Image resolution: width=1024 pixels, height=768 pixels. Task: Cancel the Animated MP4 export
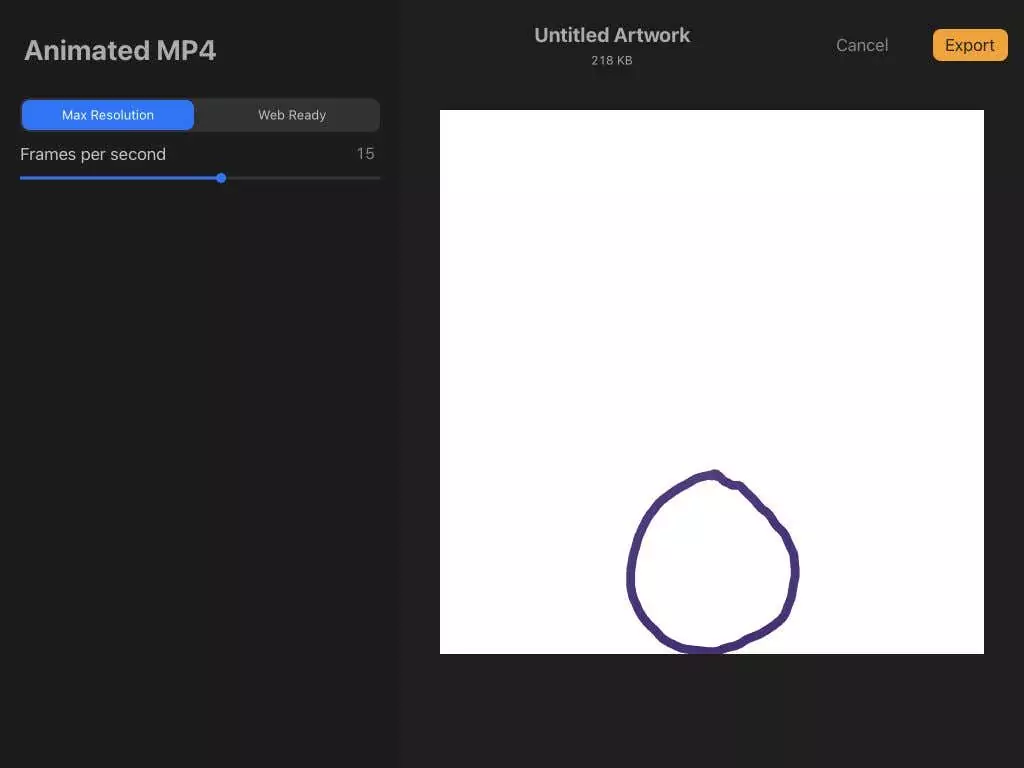point(862,45)
